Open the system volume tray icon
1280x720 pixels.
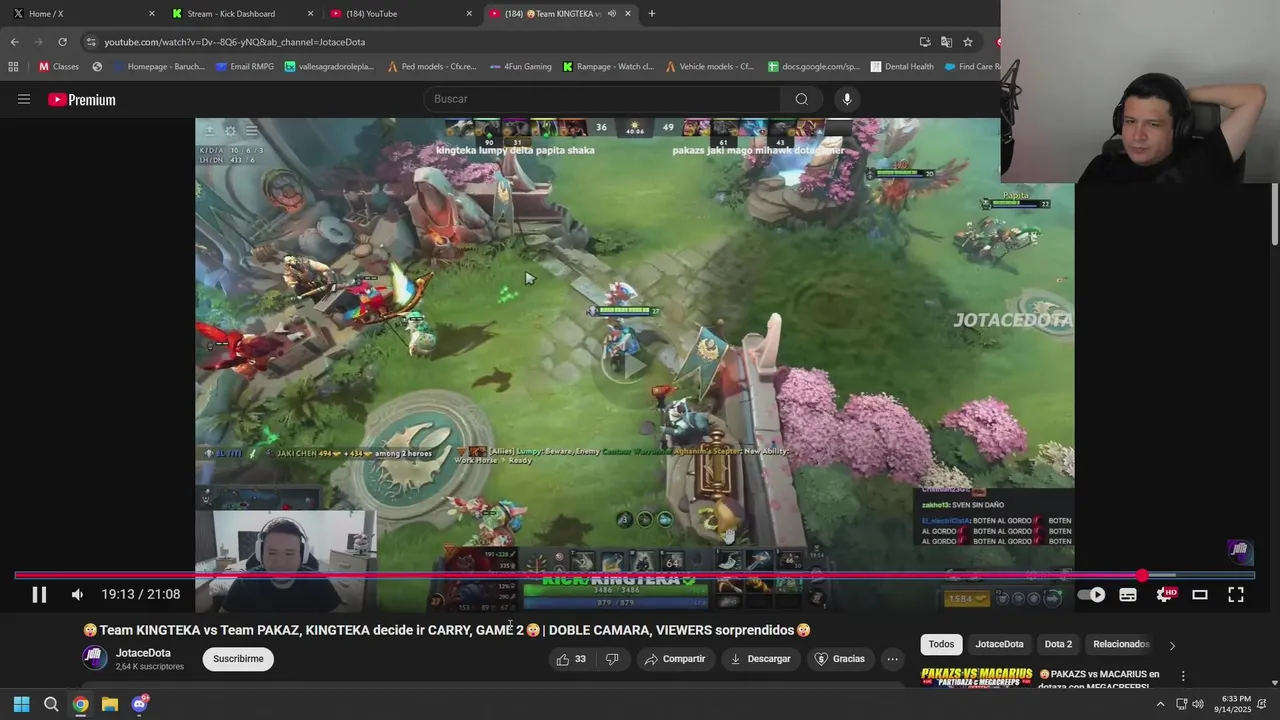pyautogui.click(x=1198, y=704)
